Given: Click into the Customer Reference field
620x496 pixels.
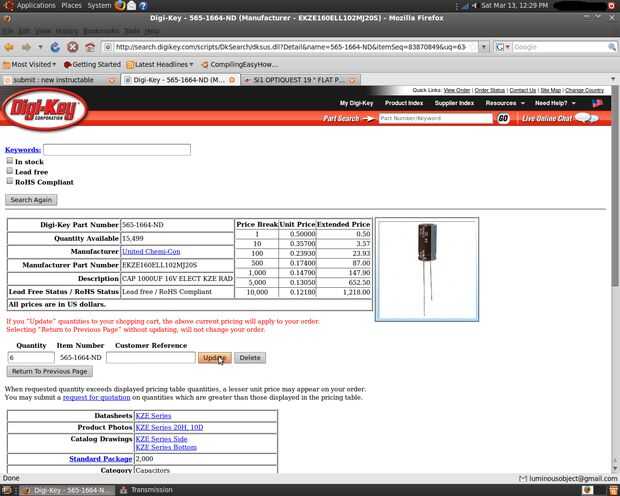Looking at the screenshot, I should [x=151, y=358].
